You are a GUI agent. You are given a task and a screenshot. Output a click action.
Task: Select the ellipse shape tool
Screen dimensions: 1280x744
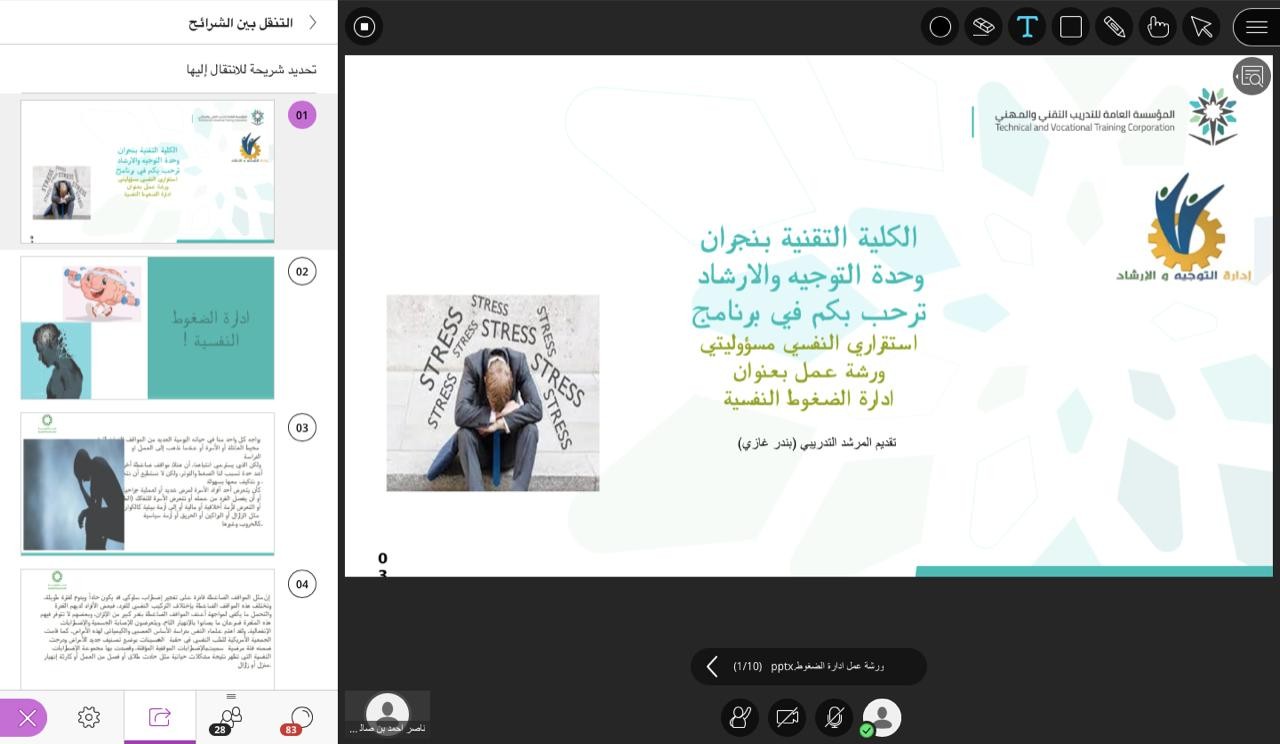pos(940,27)
